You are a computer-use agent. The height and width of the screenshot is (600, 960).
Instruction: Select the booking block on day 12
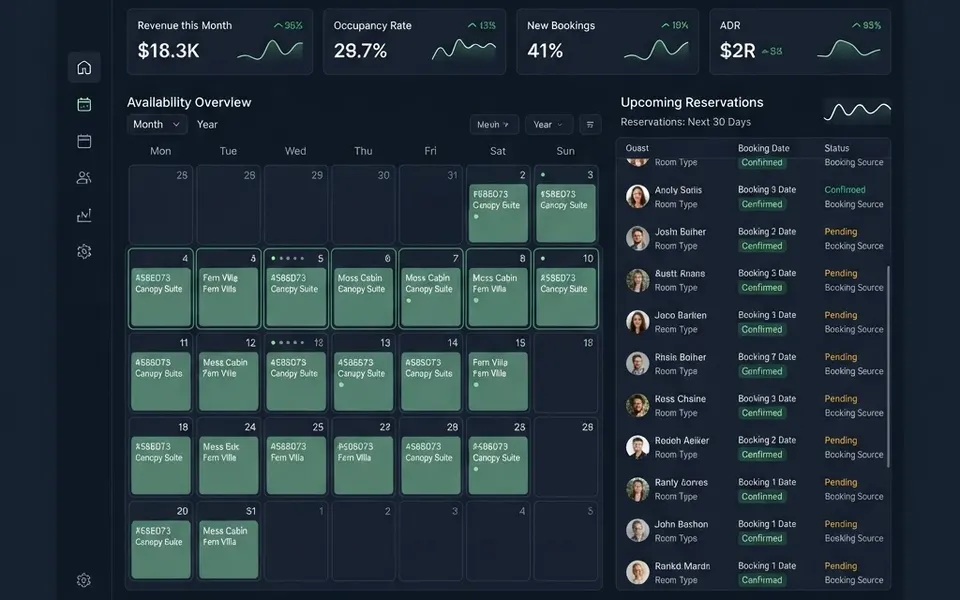(x=228, y=381)
